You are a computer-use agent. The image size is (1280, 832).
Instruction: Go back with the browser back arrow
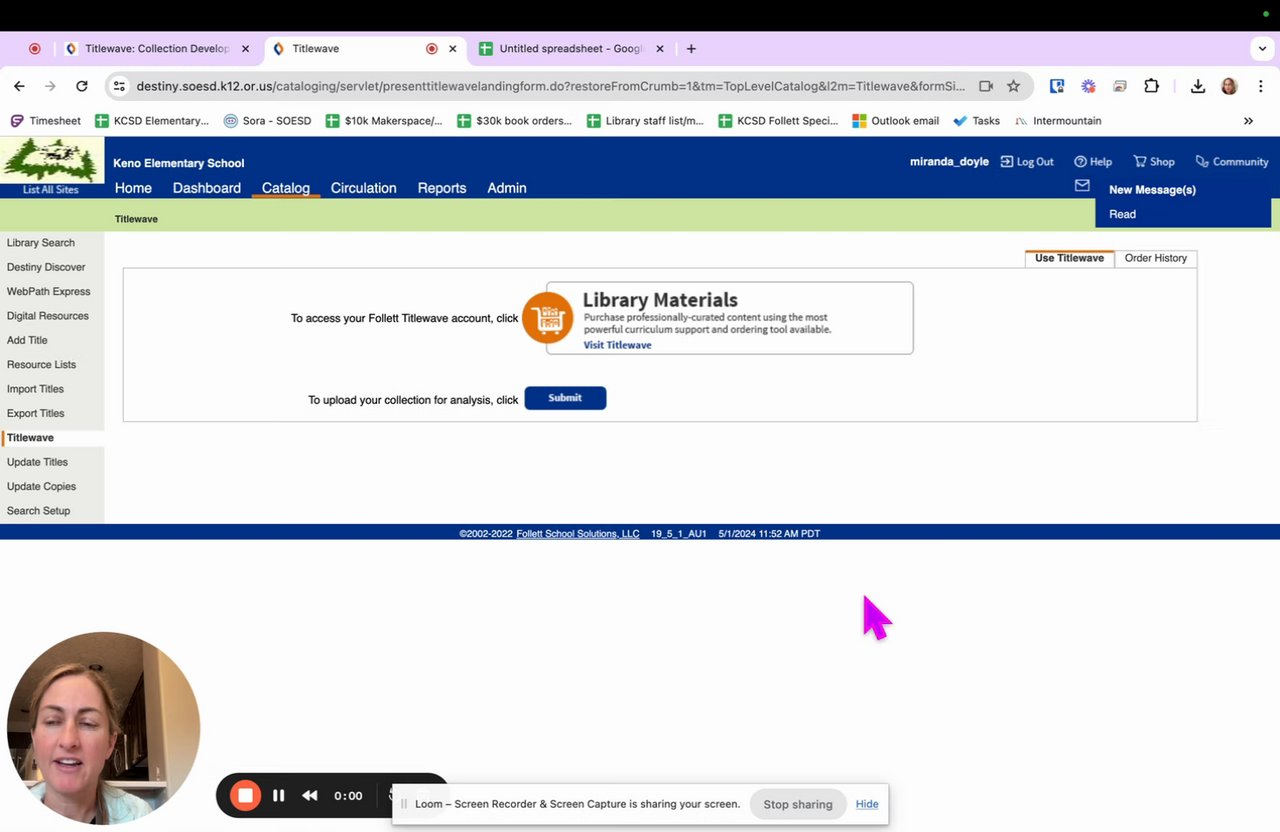coord(19,86)
